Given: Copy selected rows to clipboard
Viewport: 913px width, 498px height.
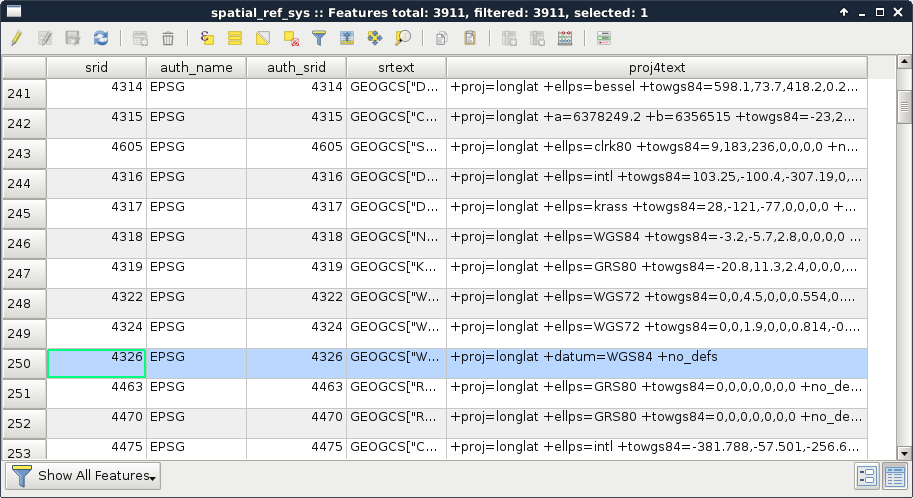Looking at the screenshot, I should click(x=441, y=38).
